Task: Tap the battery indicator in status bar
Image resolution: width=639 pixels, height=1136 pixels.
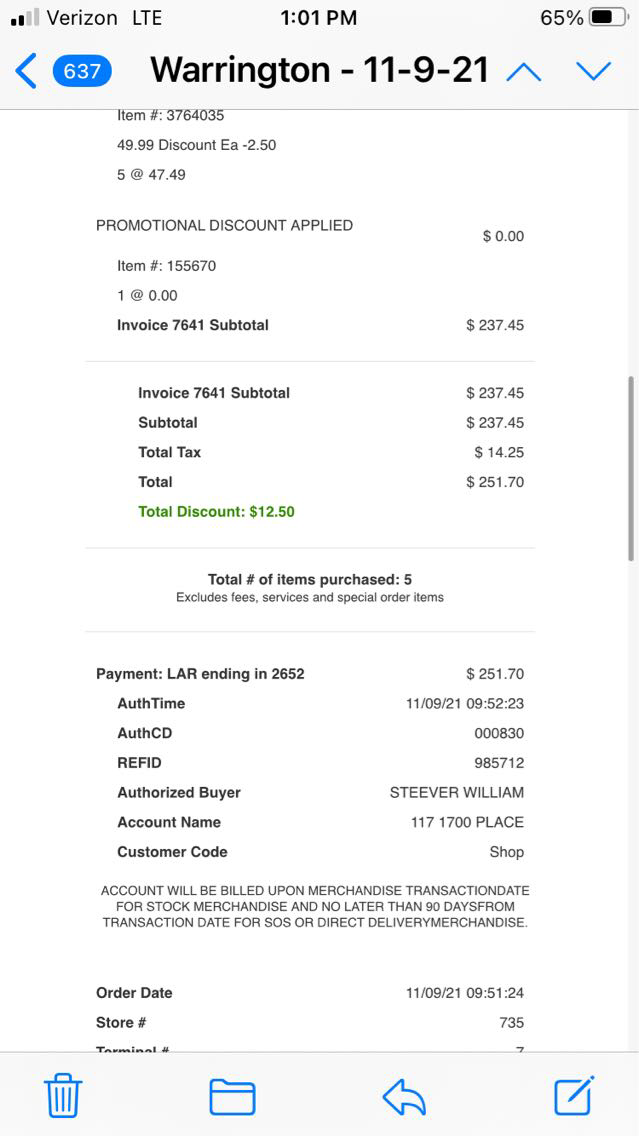Action: tap(609, 18)
